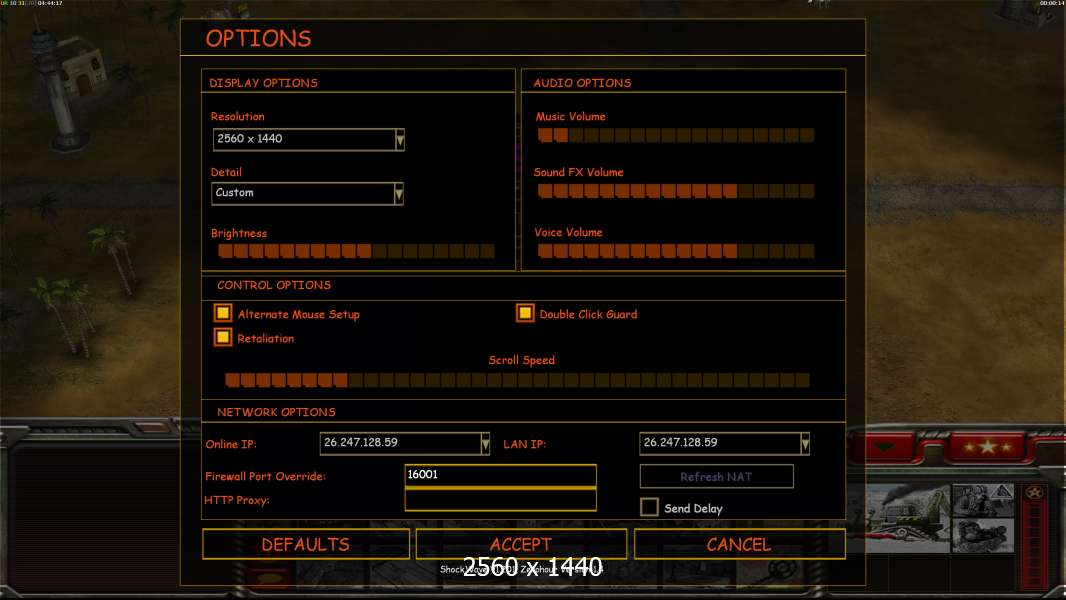The width and height of the screenshot is (1066, 600).
Task: Click the Voice Volume label
Action: pos(568,232)
